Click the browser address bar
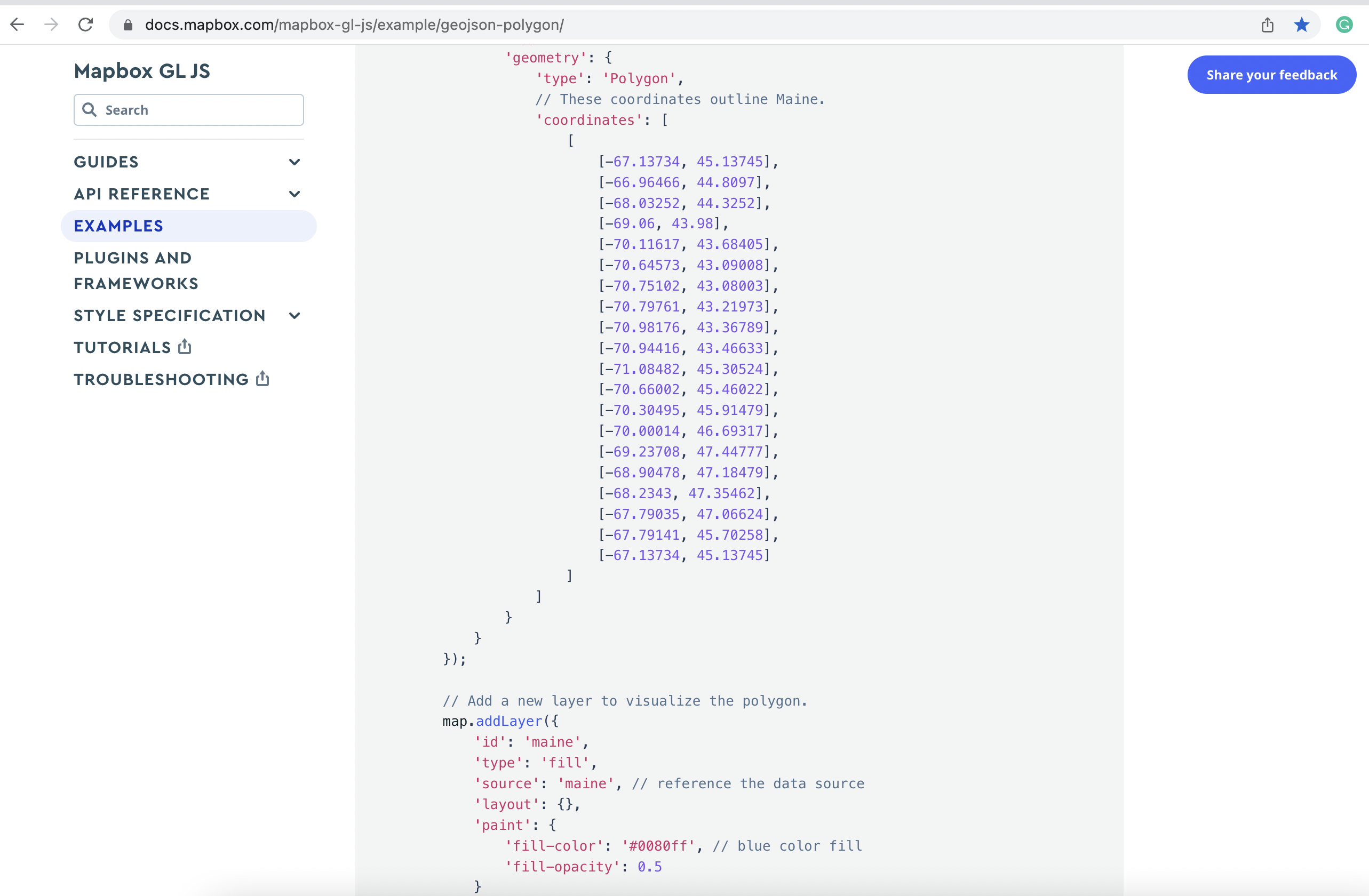The image size is (1369, 896). pyautogui.click(x=403, y=25)
